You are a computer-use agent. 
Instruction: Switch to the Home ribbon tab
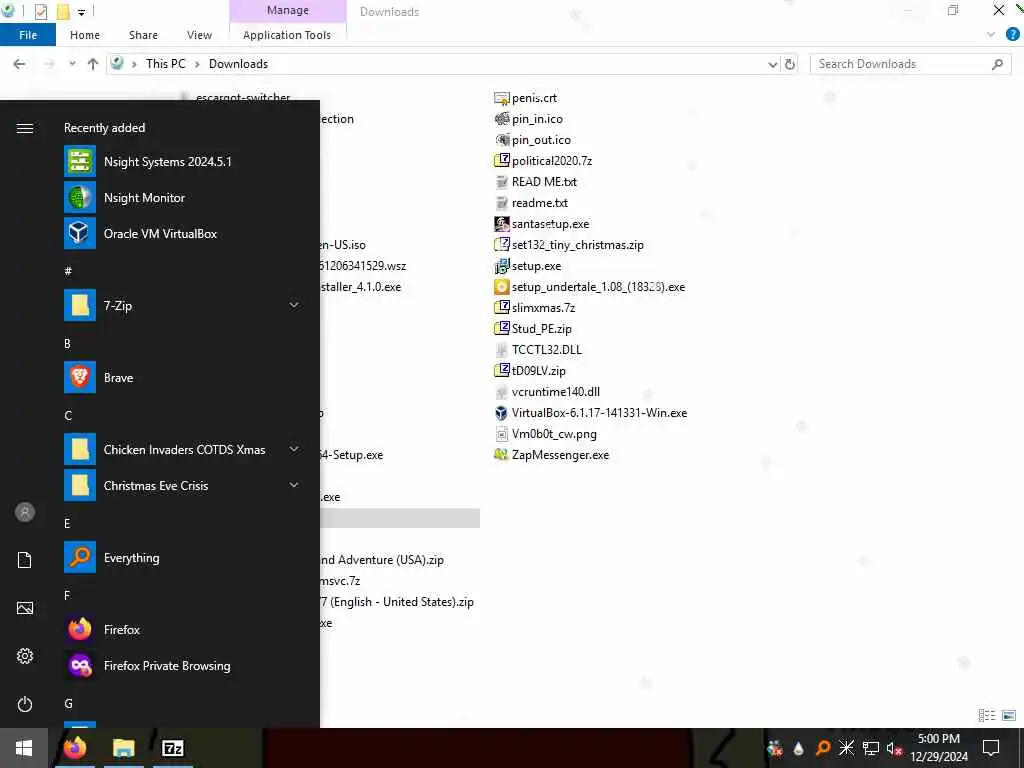tap(85, 35)
